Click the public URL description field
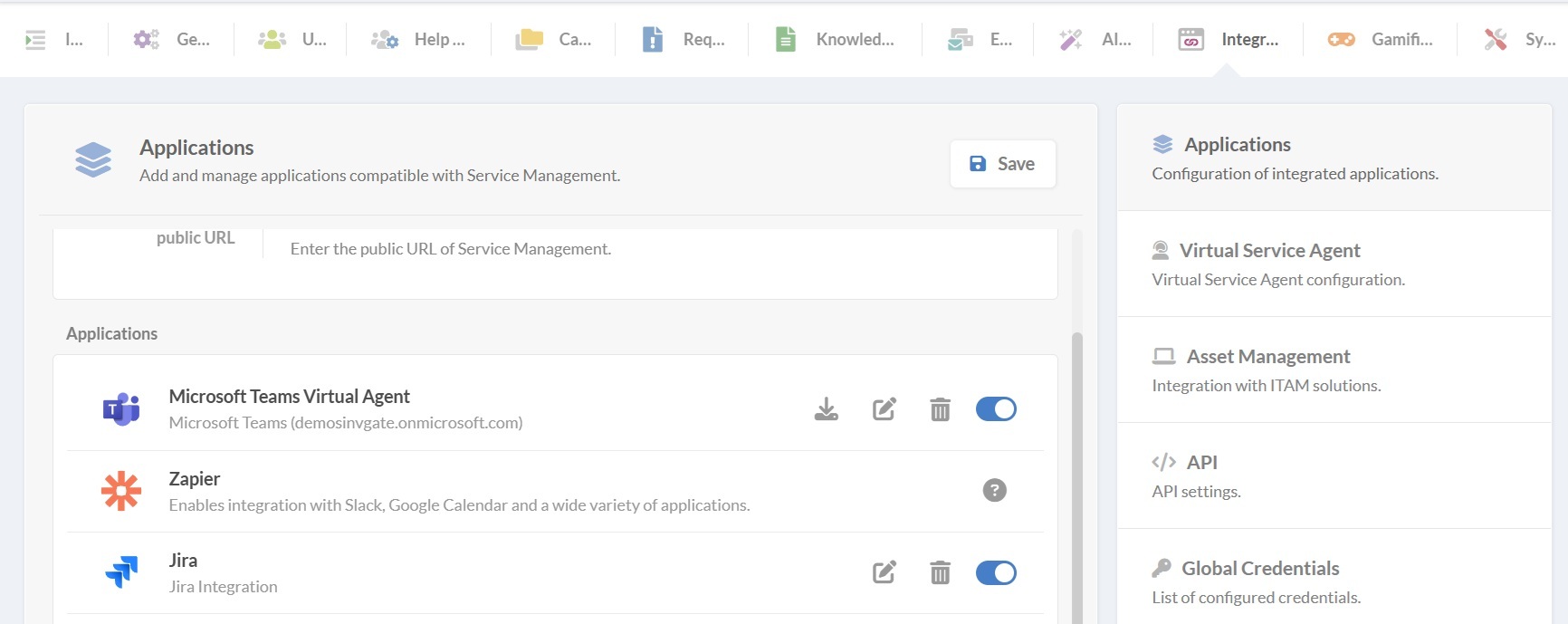The width and height of the screenshot is (1568, 624). tap(451, 249)
